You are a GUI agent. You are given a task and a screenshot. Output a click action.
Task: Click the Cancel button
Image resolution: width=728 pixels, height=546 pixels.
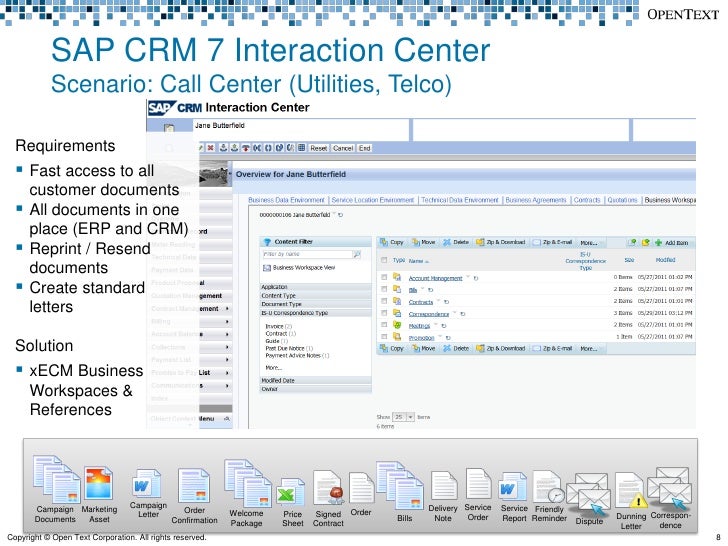343,148
